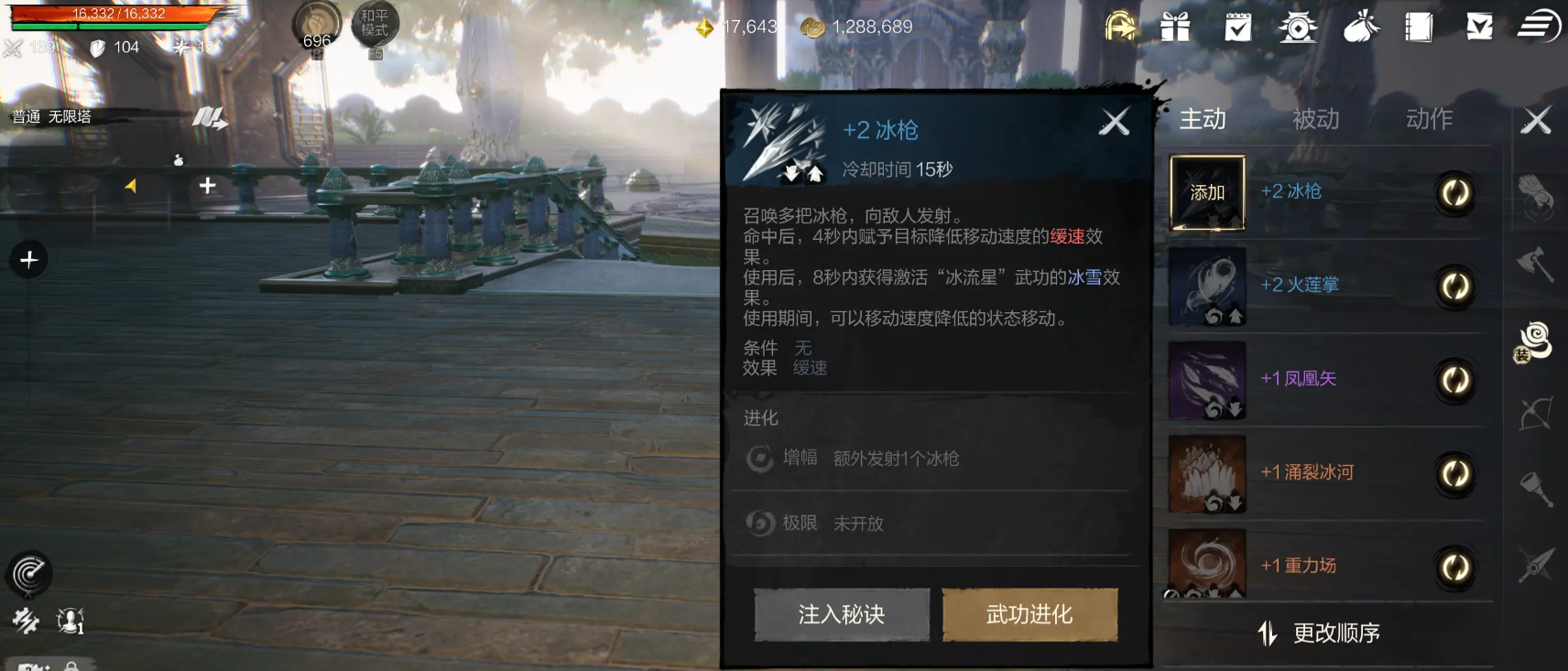Image resolution: width=1568 pixels, height=671 pixels.
Task: Click the 武功进化 button
Action: click(x=1029, y=614)
